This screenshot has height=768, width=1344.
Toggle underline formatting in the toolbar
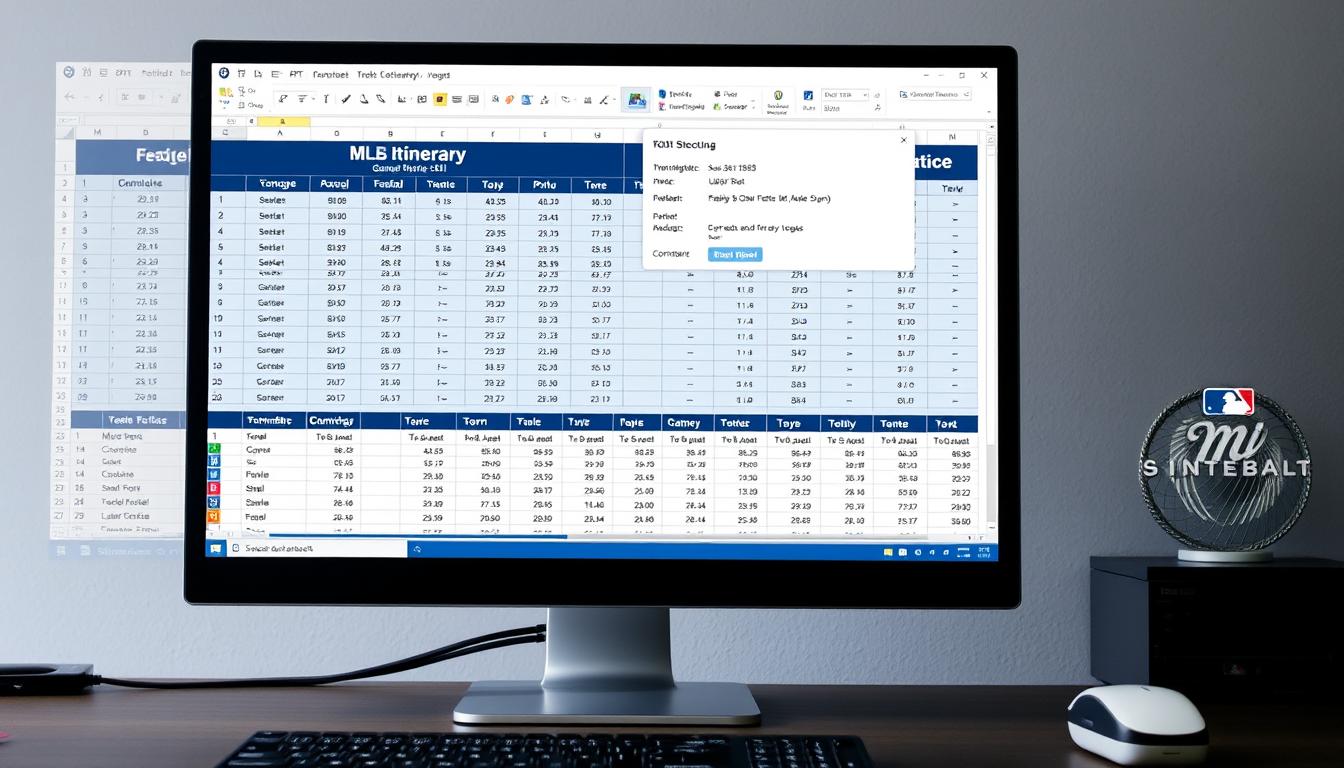click(x=302, y=100)
